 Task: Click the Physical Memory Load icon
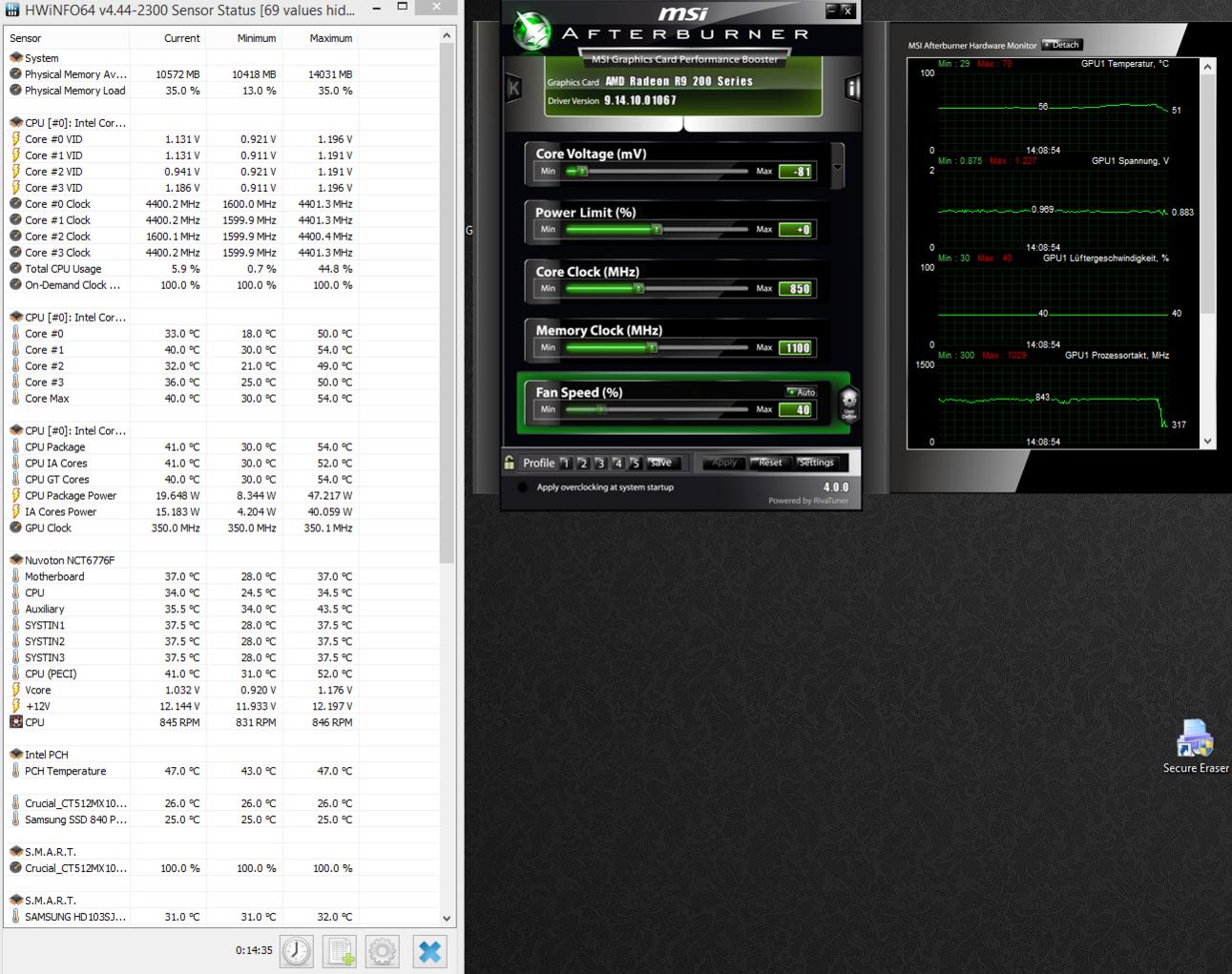[15, 91]
